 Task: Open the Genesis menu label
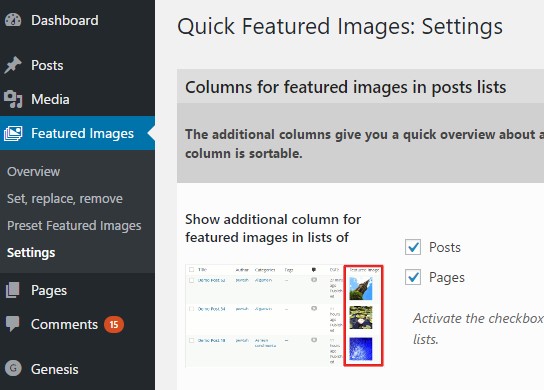pos(54,369)
